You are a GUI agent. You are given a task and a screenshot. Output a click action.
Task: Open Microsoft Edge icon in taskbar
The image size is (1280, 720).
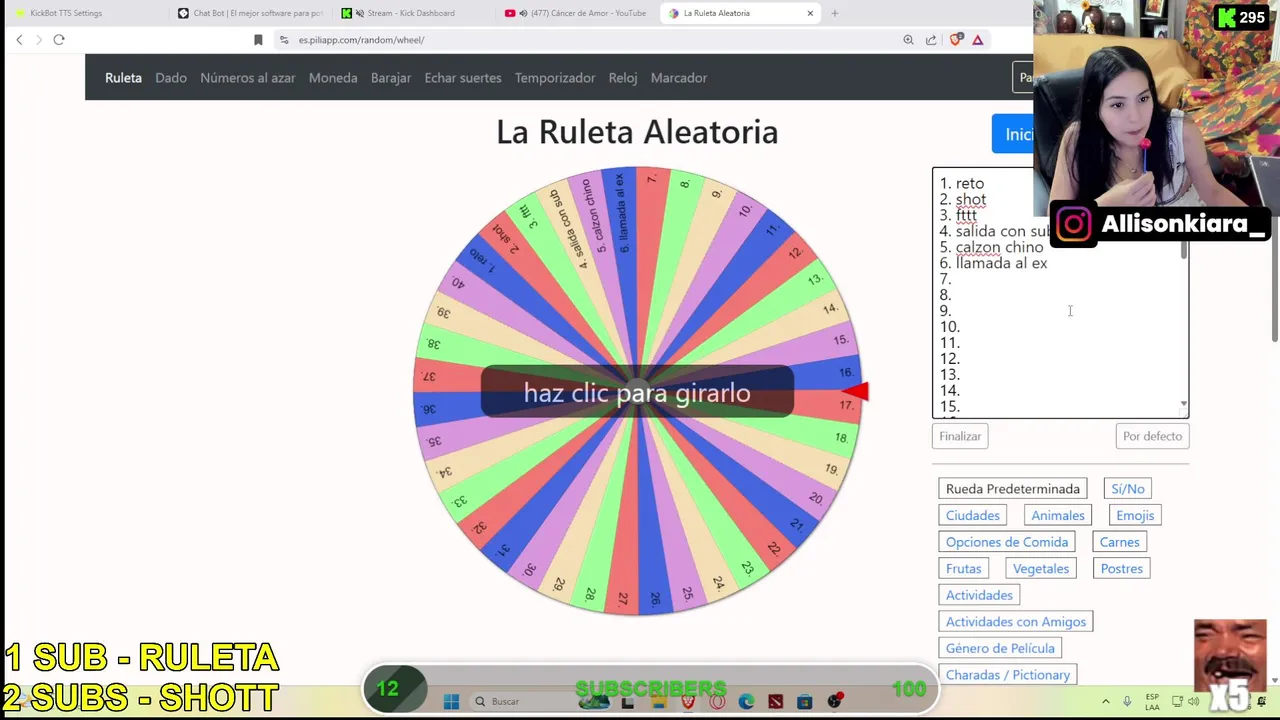click(x=746, y=702)
